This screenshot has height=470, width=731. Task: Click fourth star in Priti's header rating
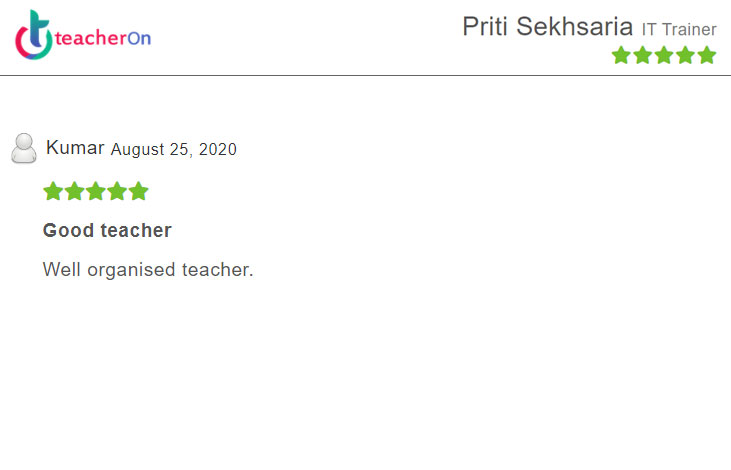[686, 55]
